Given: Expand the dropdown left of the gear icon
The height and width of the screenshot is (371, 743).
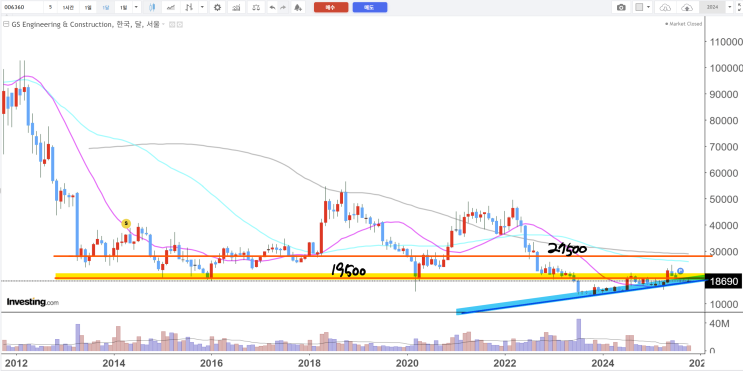Looking at the screenshot, I should (x=202, y=7).
